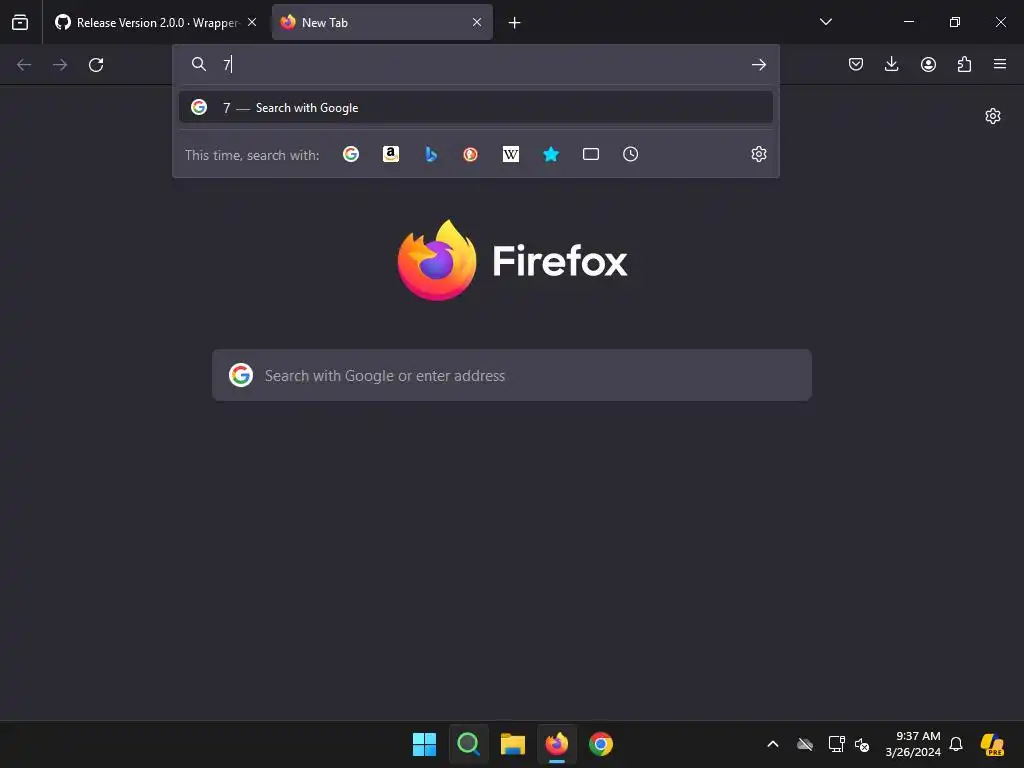Search in open Tabs

590,154
